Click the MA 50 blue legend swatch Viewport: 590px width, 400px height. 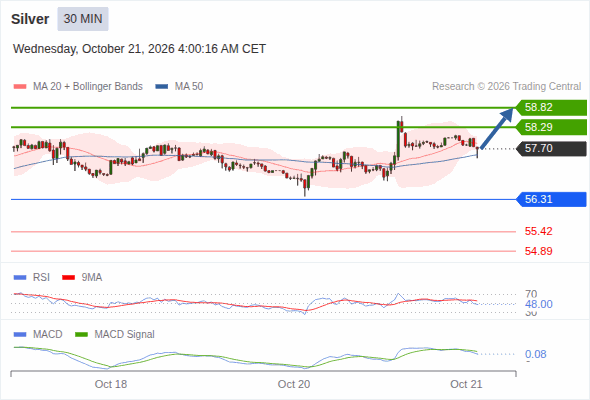tap(162, 87)
